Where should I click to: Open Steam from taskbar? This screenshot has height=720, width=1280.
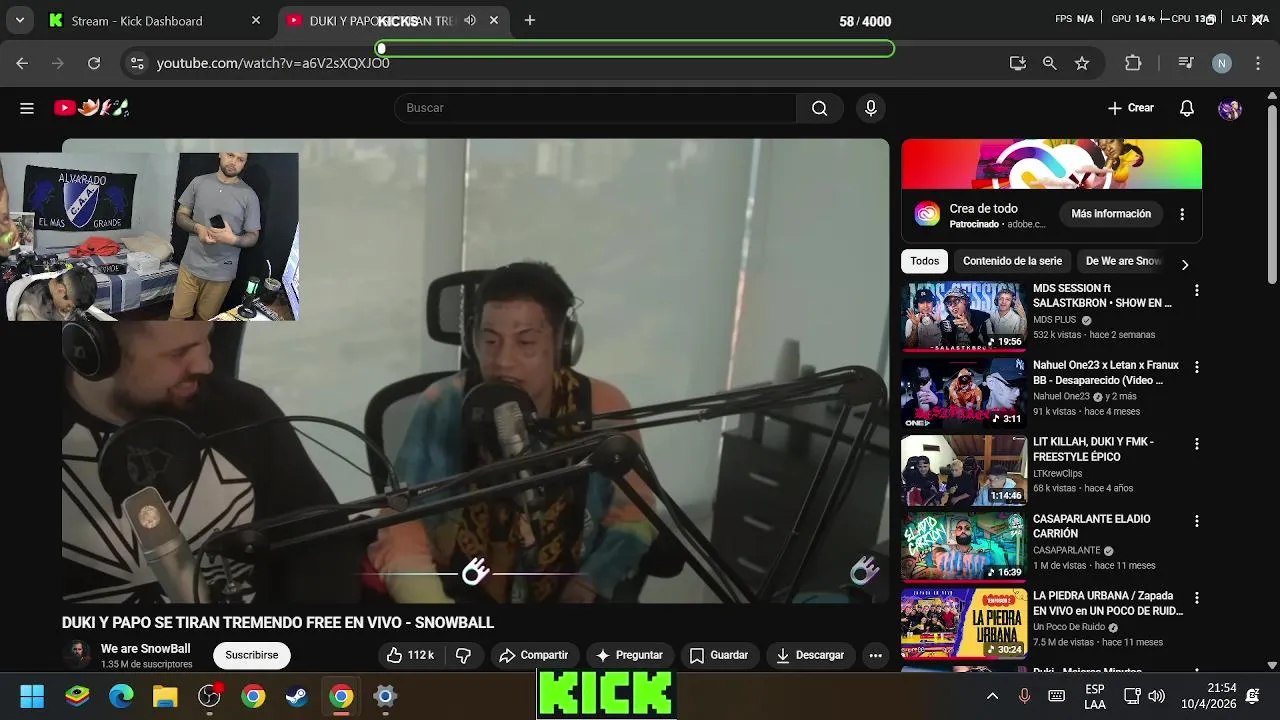pyautogui.click(x=297, y=696)
